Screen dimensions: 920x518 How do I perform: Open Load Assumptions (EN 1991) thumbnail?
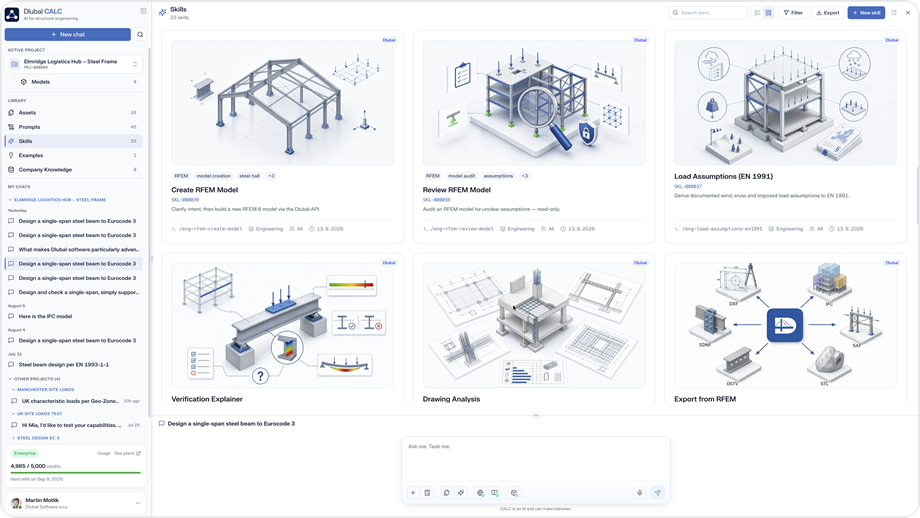coord(785,103)
